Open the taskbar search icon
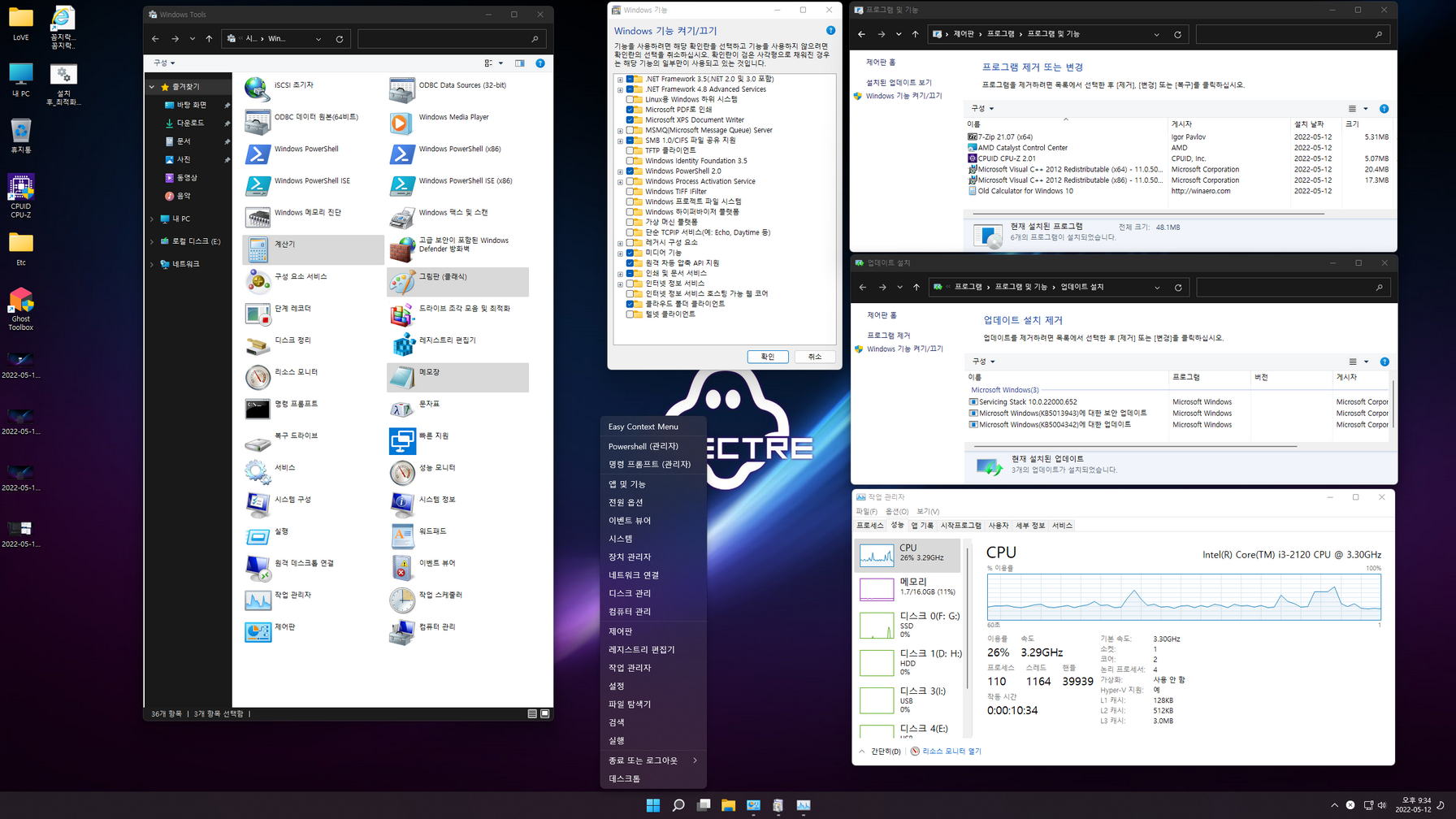Screen dimensions: 1456x819 tap(678, 805)
